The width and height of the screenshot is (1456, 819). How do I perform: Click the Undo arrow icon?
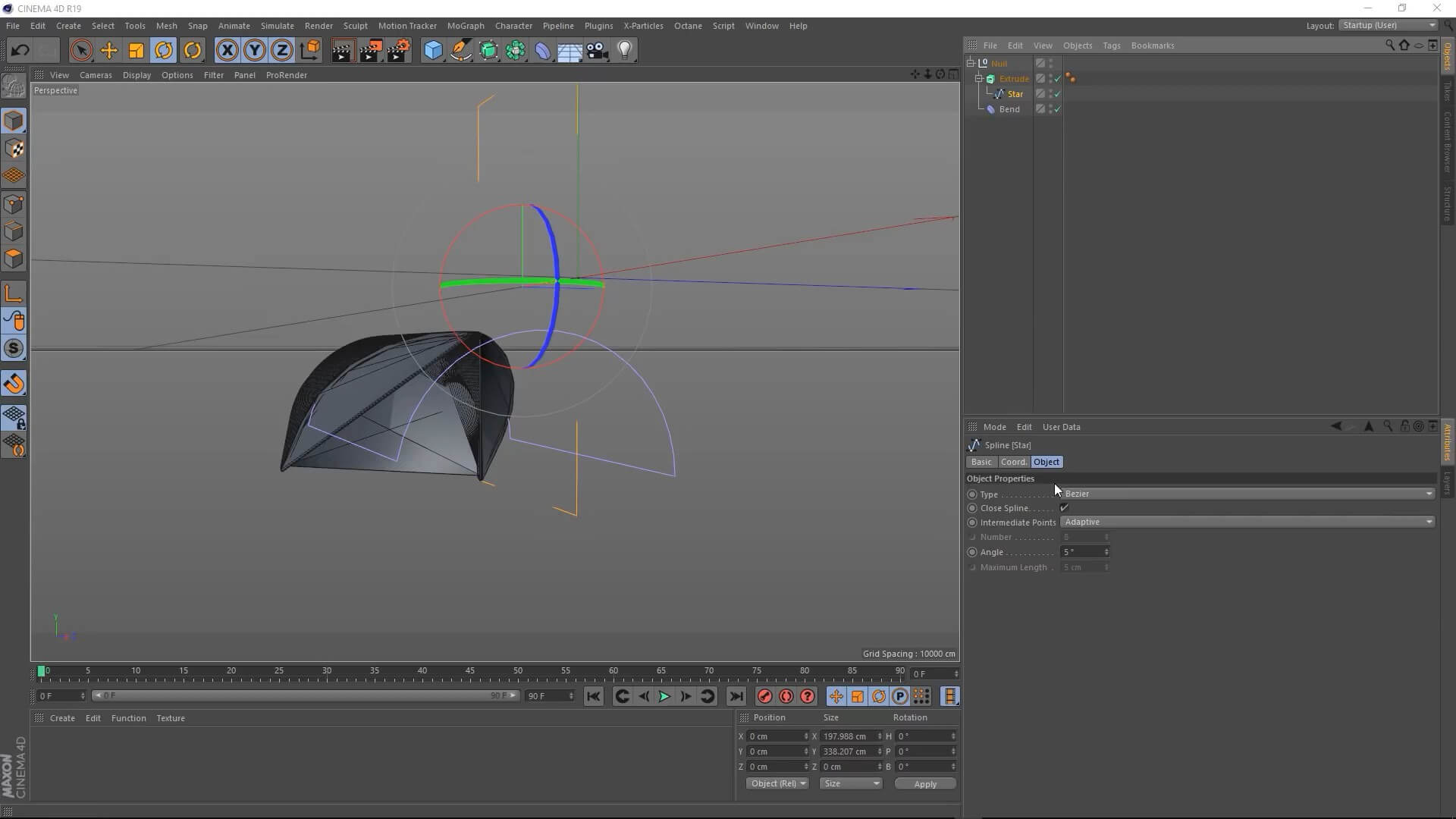click(x=20, y=51)
